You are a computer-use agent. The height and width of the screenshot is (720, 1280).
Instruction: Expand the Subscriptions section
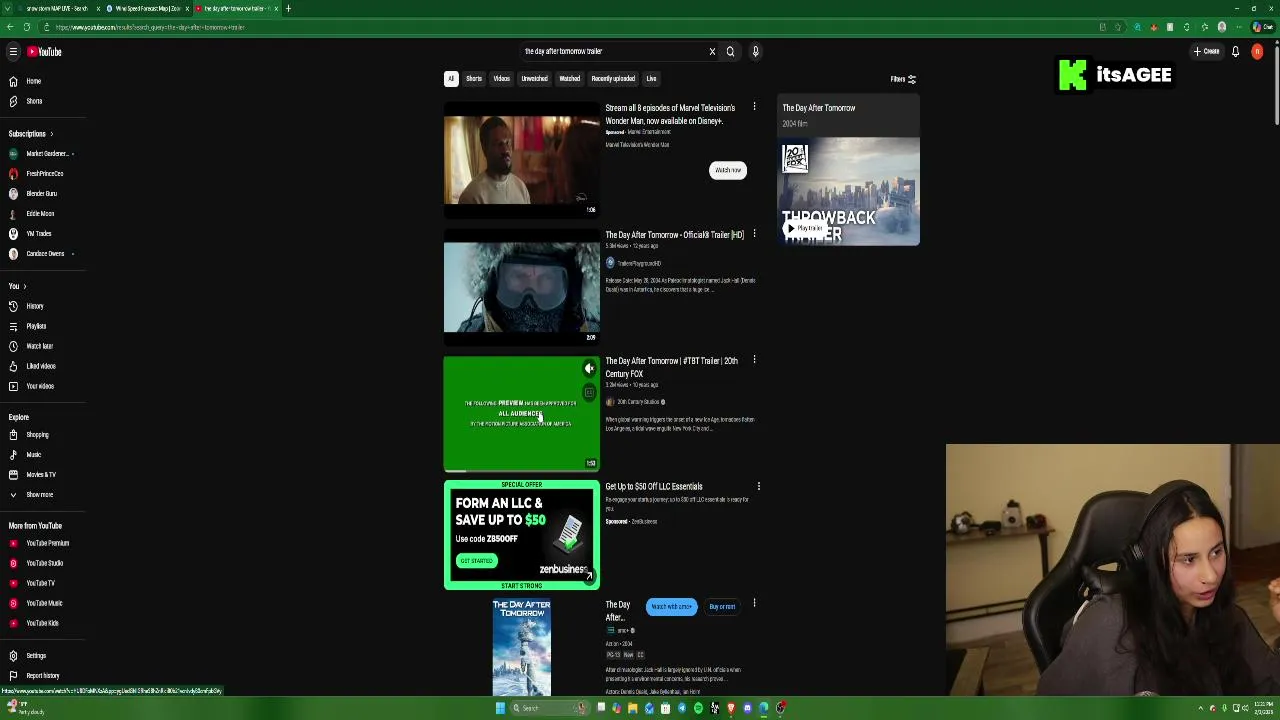coord(30,134)
